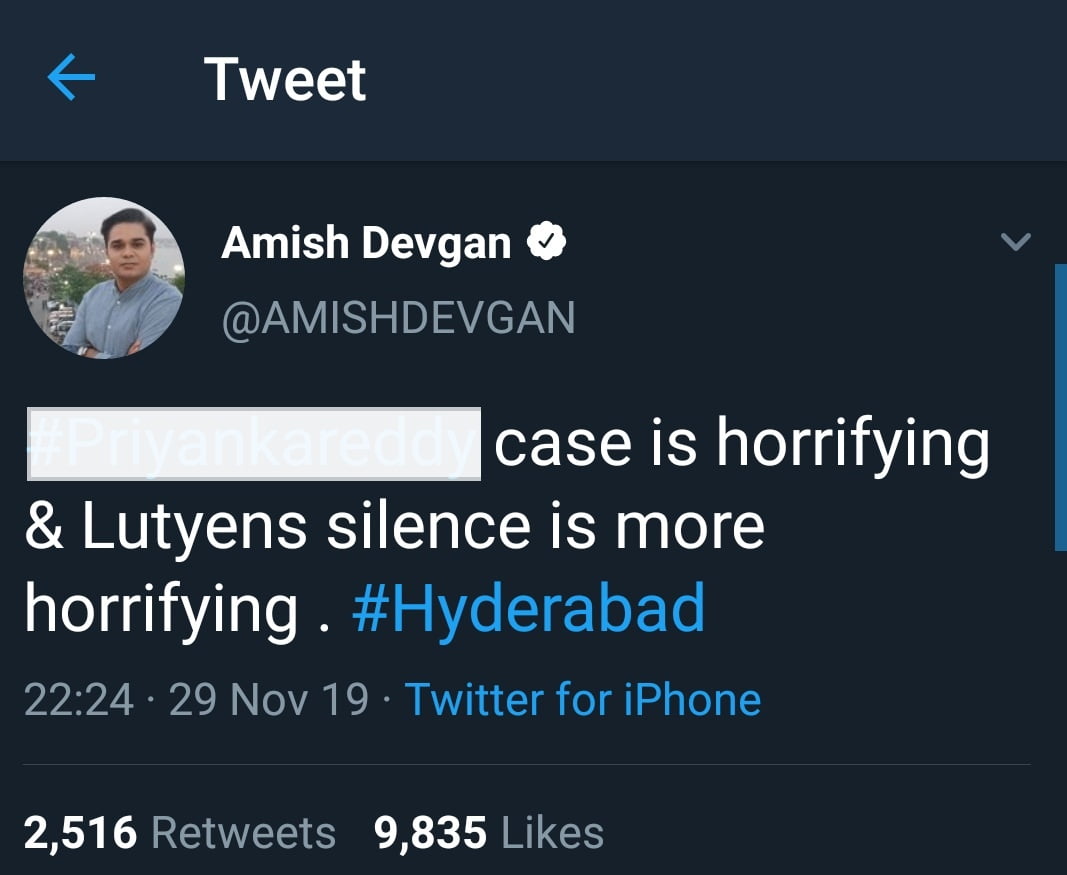1067x875 pixels.
Task: Click the blue scrollbar on the right edge
Action: tap(1060, 407)
